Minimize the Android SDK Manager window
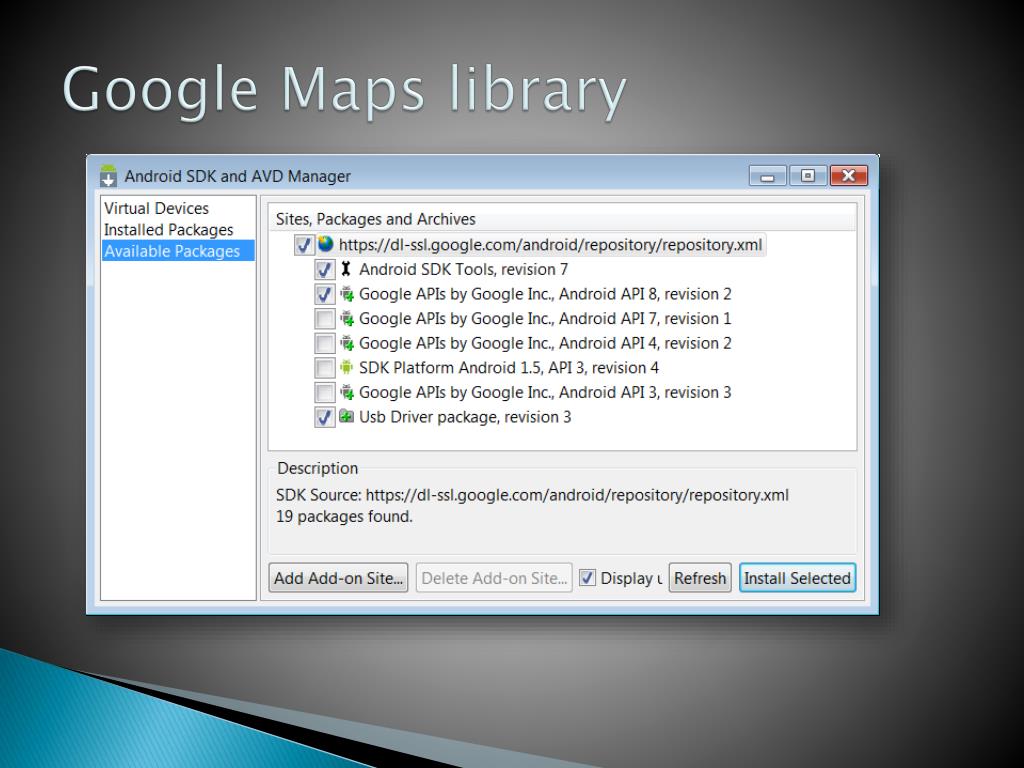Viewport: 1024px width, 768px height. 768,176
